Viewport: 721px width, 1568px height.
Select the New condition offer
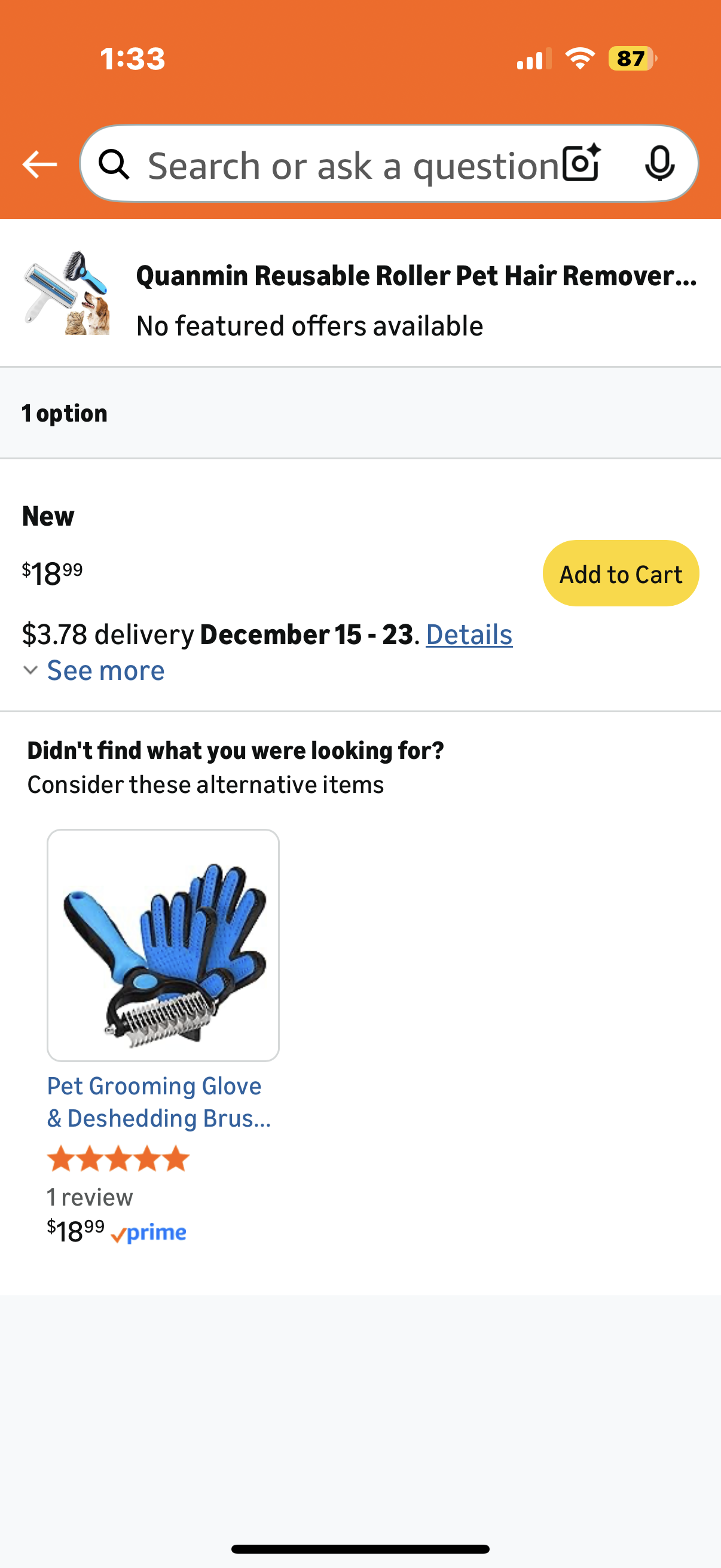click(x=47, y=515)
